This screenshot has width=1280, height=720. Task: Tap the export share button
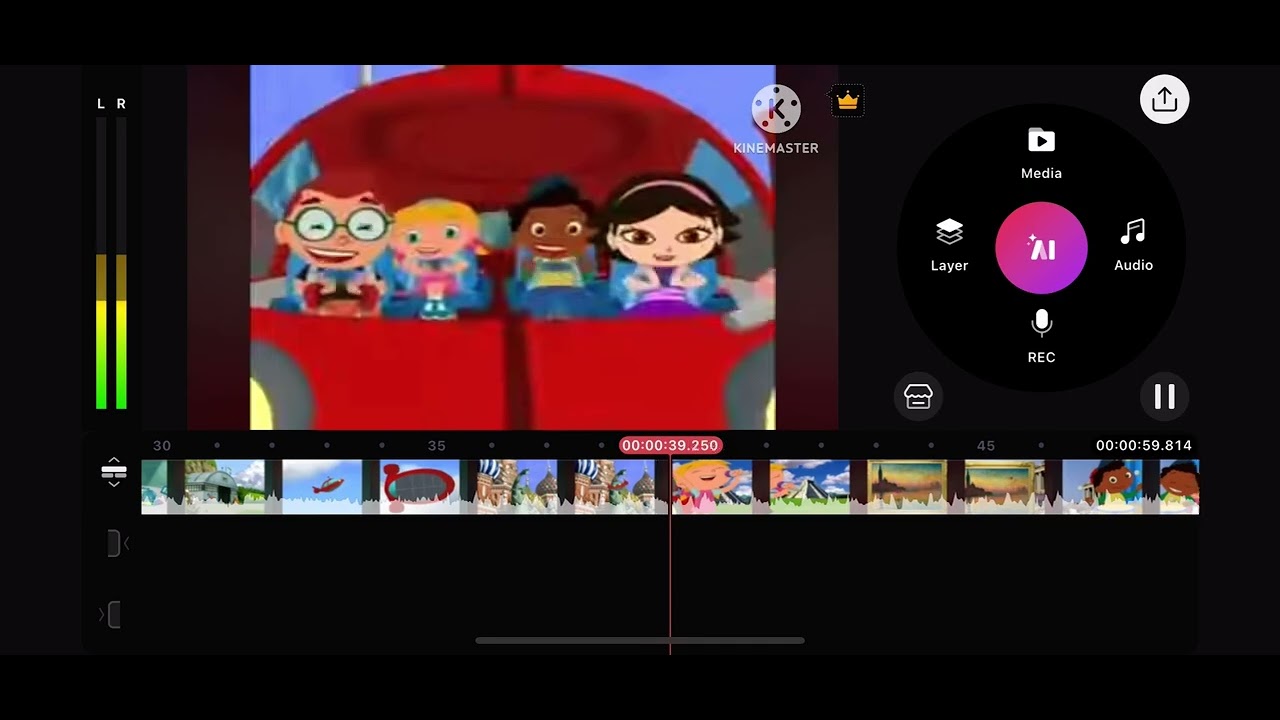pos(1165,99)
